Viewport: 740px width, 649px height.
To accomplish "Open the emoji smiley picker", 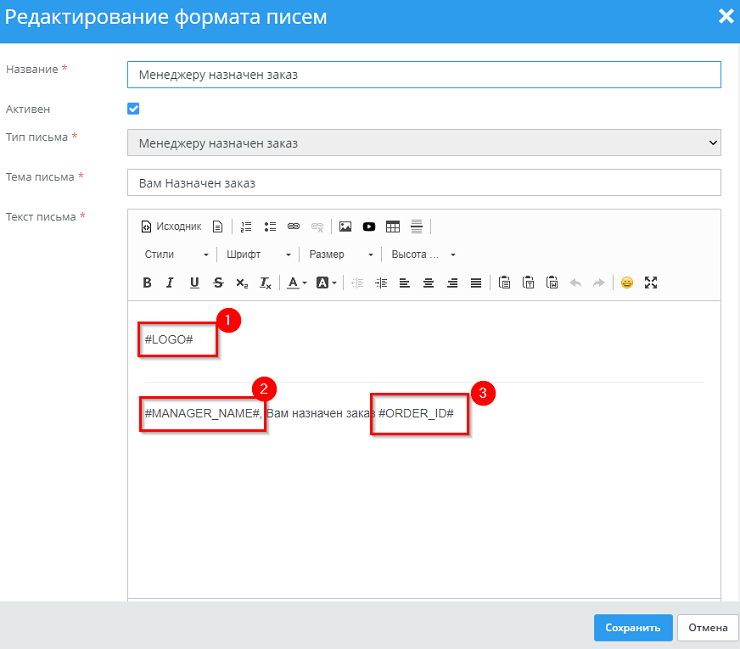I will 627,283.
